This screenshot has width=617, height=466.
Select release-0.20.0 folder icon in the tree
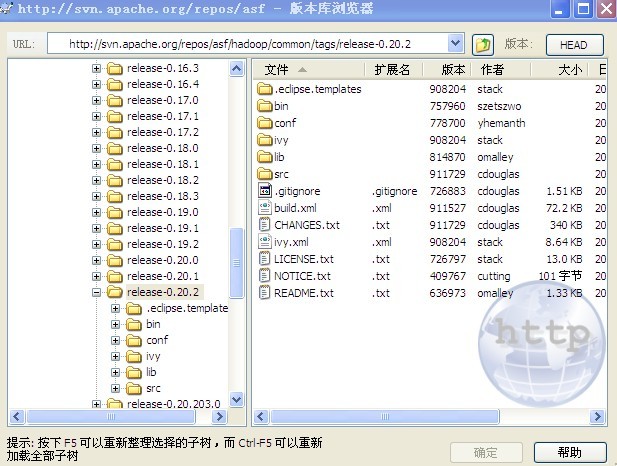click(x=115, y=261)
